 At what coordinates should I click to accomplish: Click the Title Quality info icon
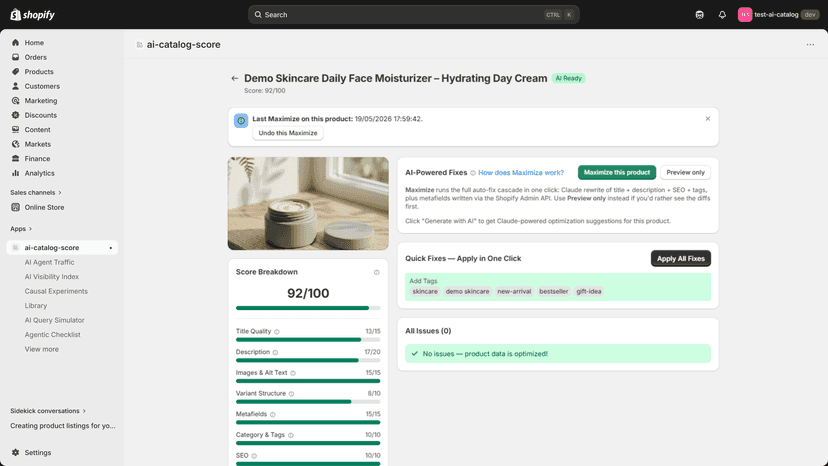point(277,332)
